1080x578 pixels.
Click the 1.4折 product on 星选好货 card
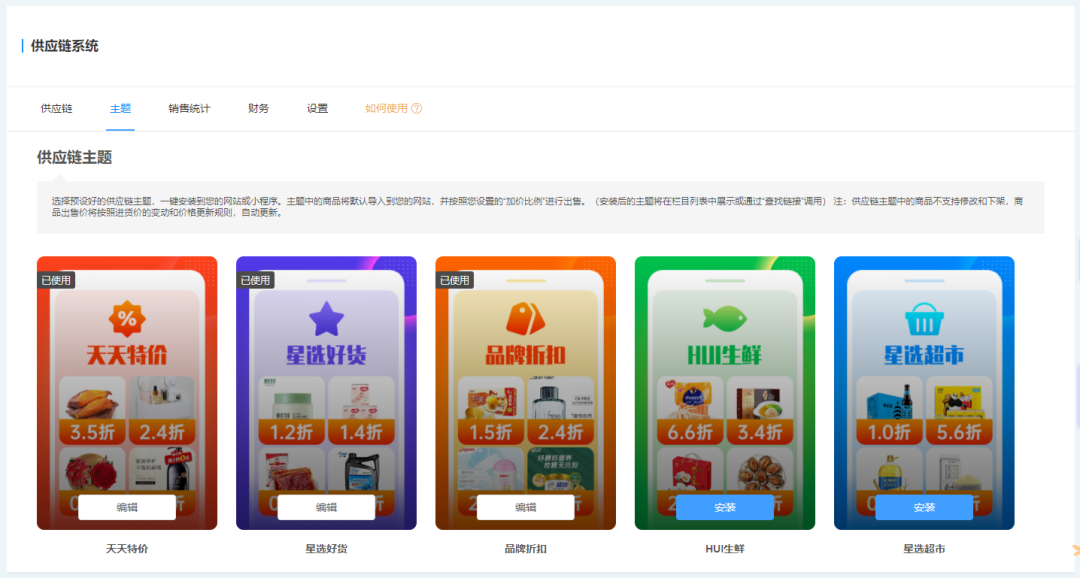(x=361, y=410)
